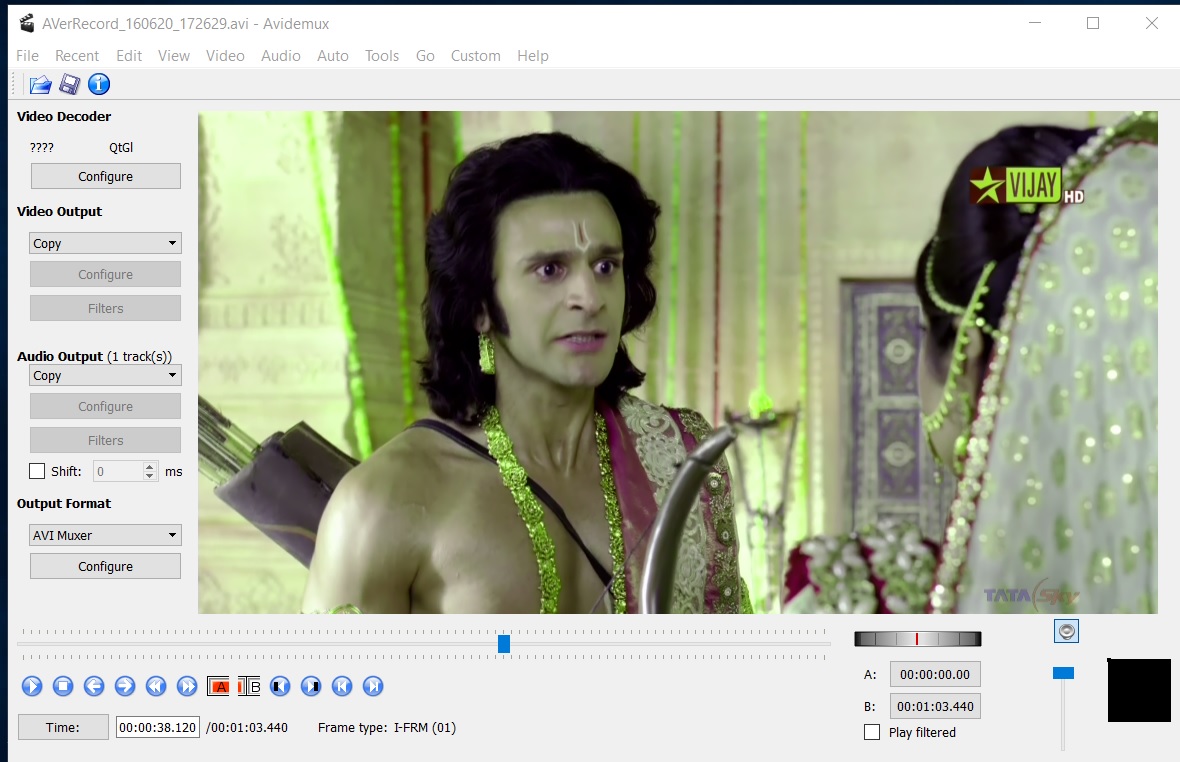Click the B marker time 00:01:03.440
The width and height of the screenshot is (1180, 762).
point(935,706)
